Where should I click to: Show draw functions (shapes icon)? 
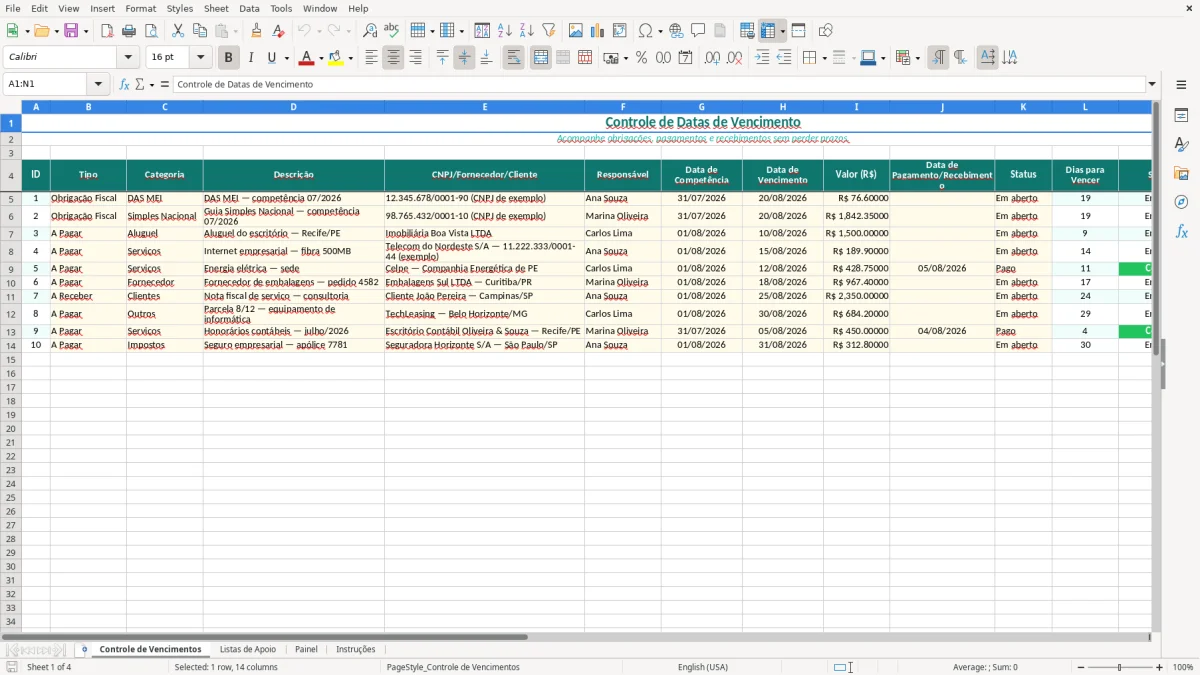pyautogui.click(x=826, y=31)
